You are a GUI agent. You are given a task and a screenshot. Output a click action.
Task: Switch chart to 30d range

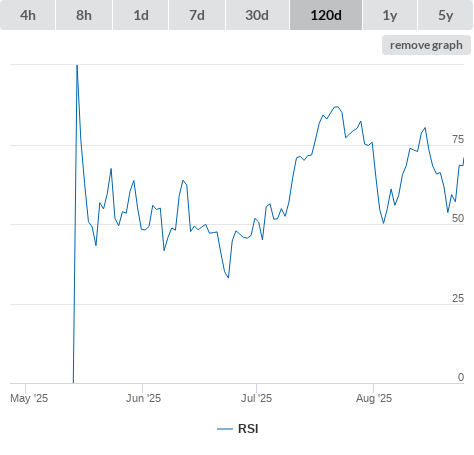(257, 15)
